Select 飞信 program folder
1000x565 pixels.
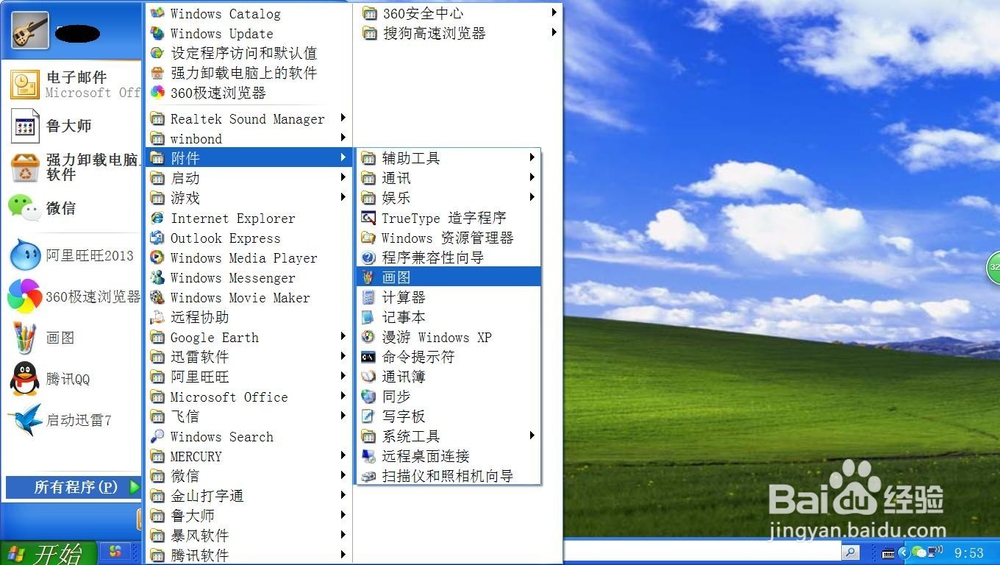click(249, 416)
